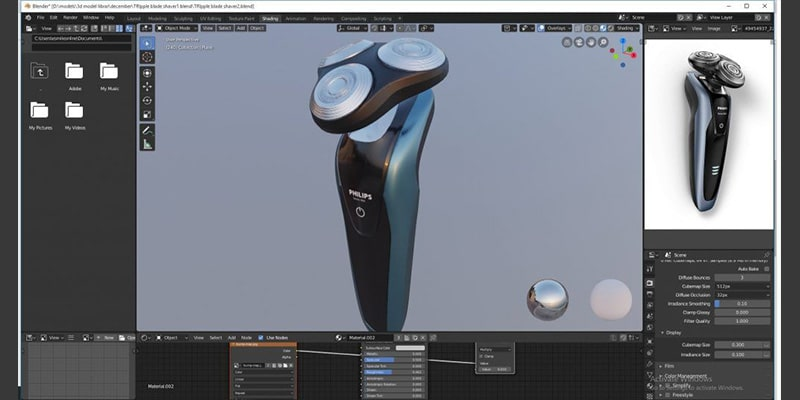The width and height of the screenshot is (800, 400).
Task: Click the zoom magnifier navigation icon
Action: (x=603, y=42)
